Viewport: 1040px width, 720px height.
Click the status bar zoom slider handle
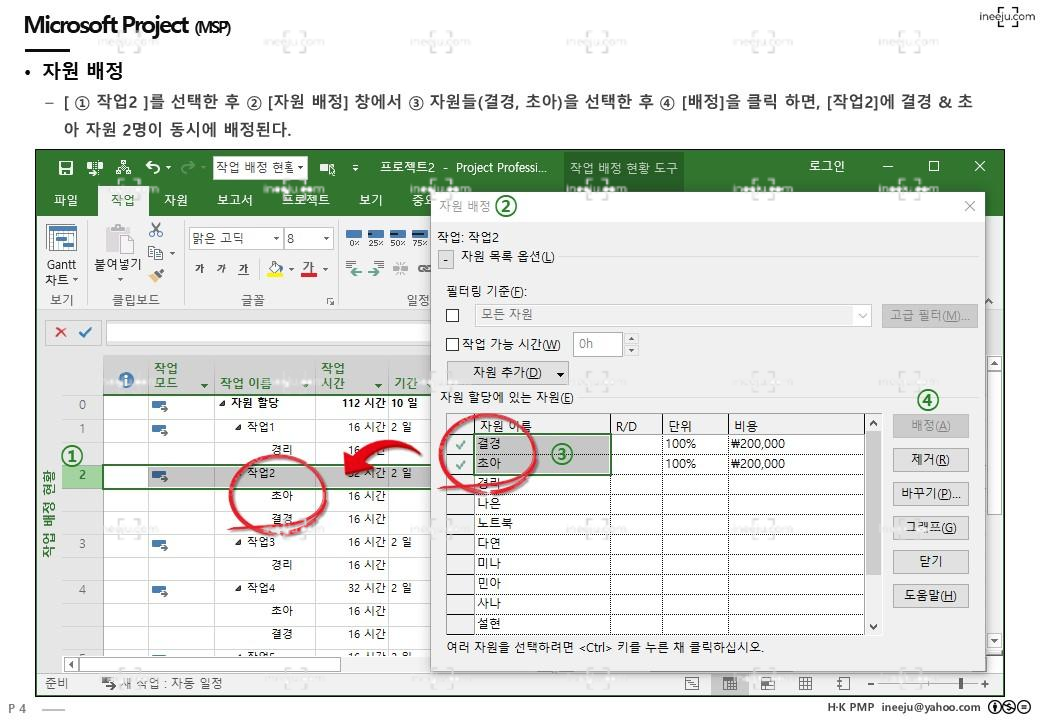961,684
